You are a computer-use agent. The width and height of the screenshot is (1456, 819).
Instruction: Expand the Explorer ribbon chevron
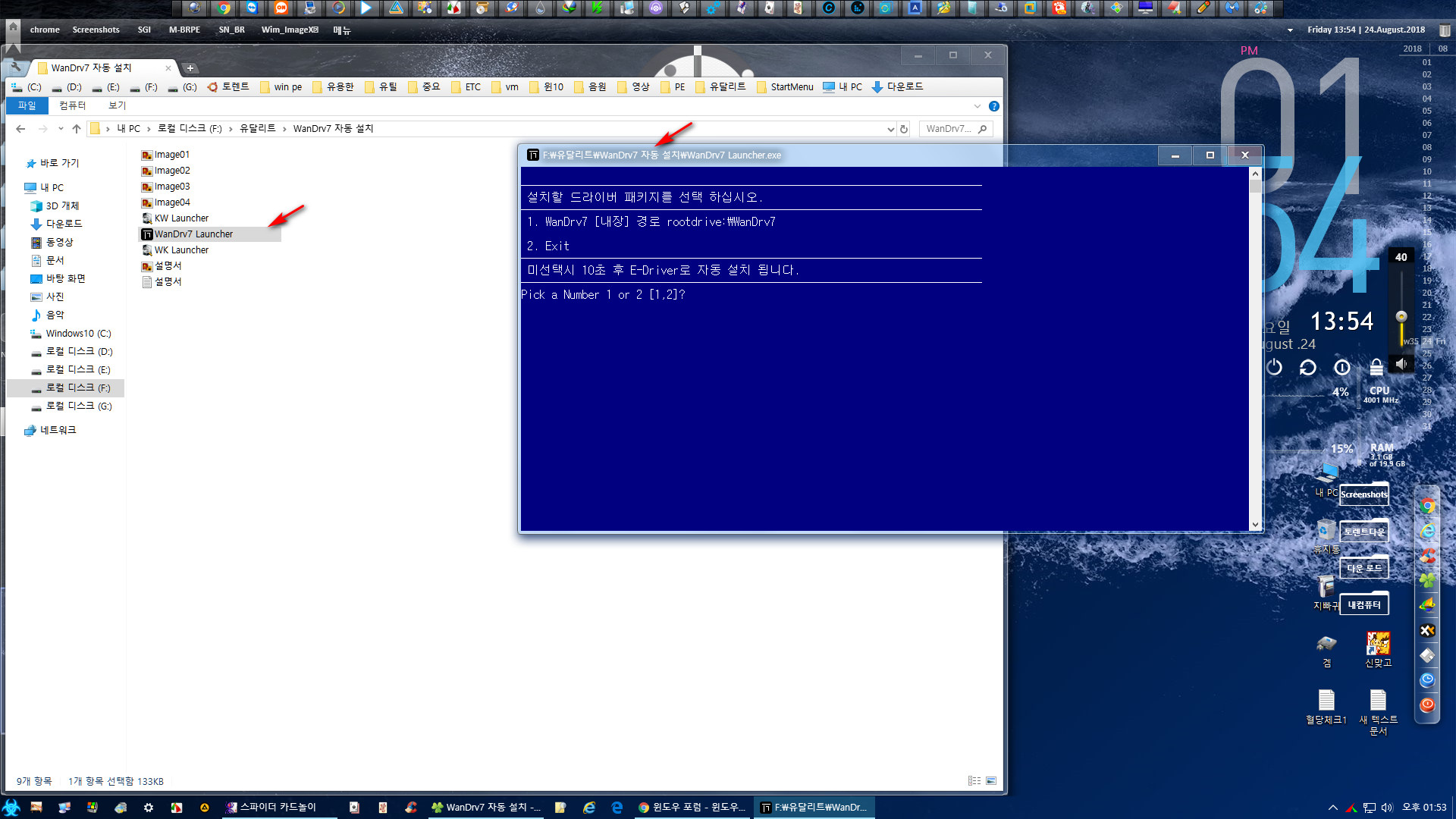coord(977,106)
